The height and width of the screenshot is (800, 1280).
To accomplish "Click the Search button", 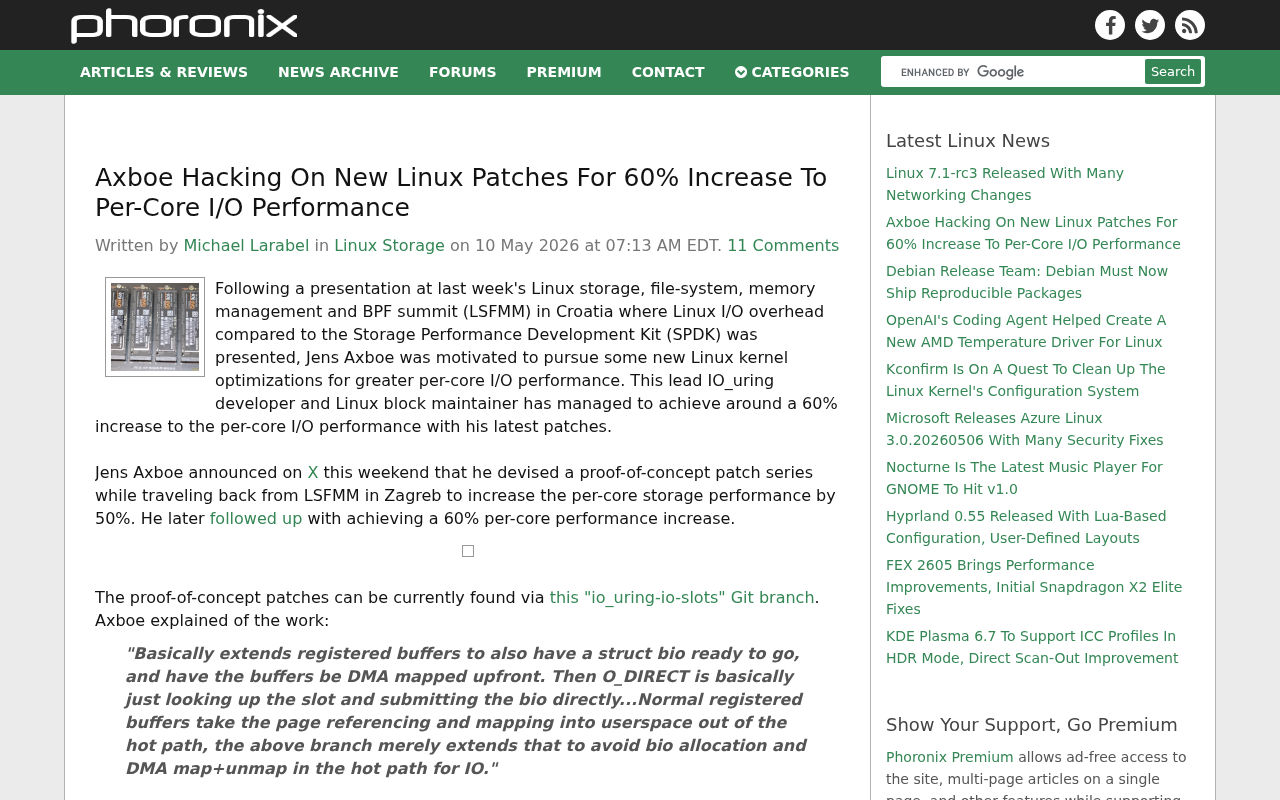I will pyautogui.click(x=1173, y=72).
